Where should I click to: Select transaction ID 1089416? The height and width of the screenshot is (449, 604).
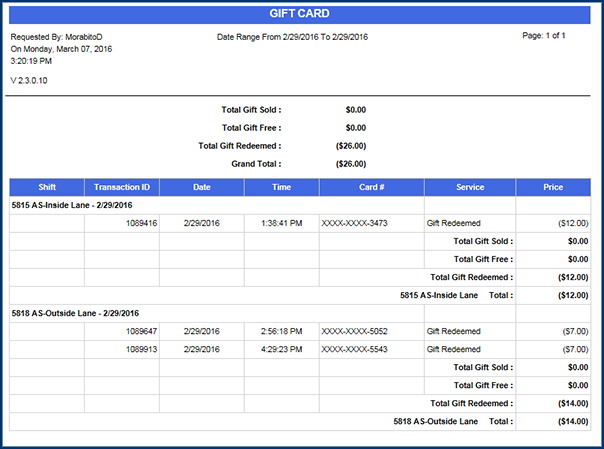click(x=140, y=223)
